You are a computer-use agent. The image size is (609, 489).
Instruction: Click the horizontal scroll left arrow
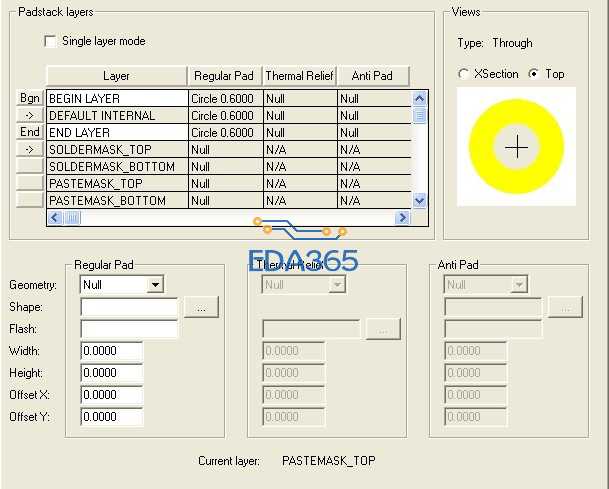(55, 218)
